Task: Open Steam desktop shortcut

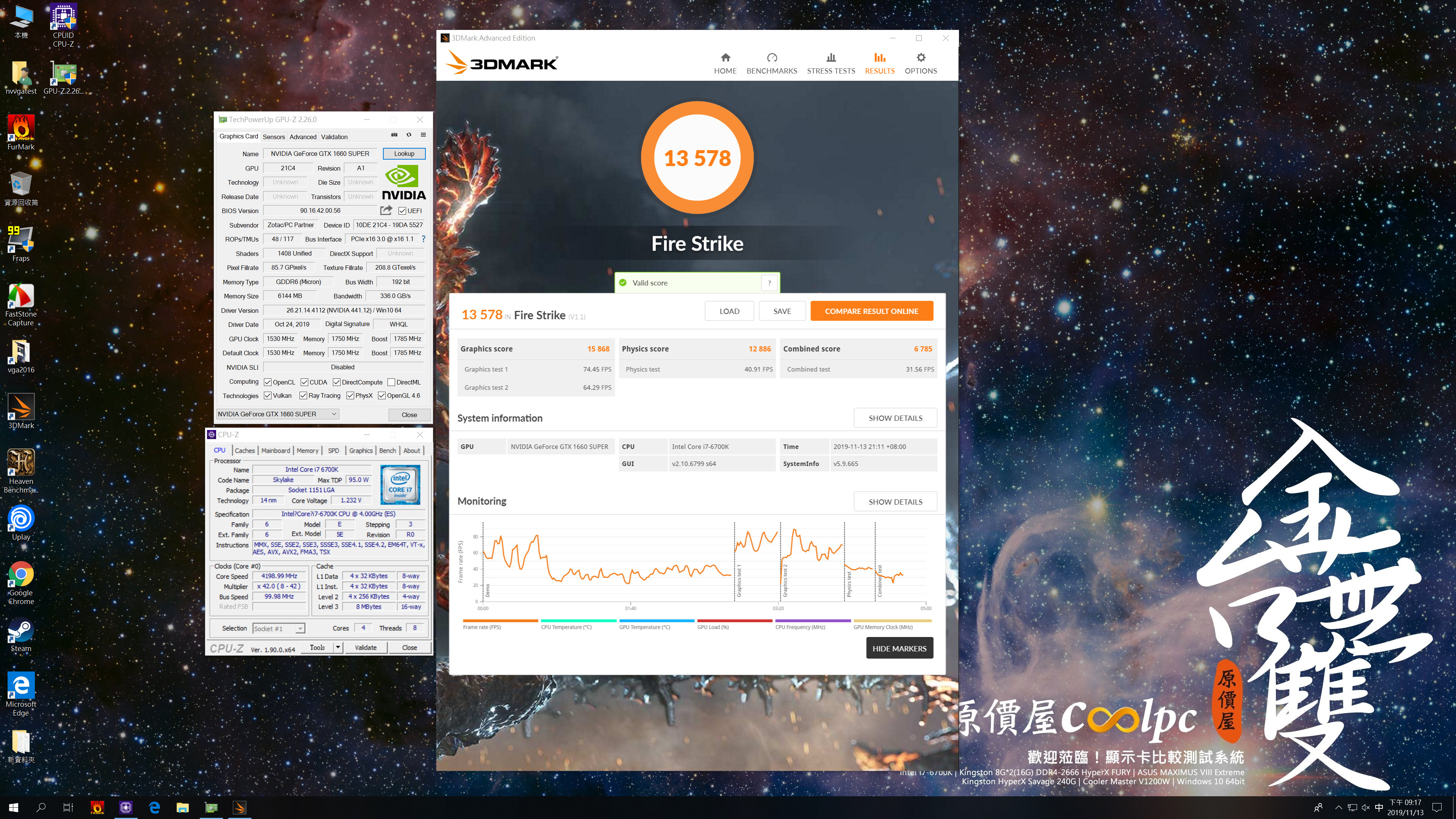Action: click(21, 635)
